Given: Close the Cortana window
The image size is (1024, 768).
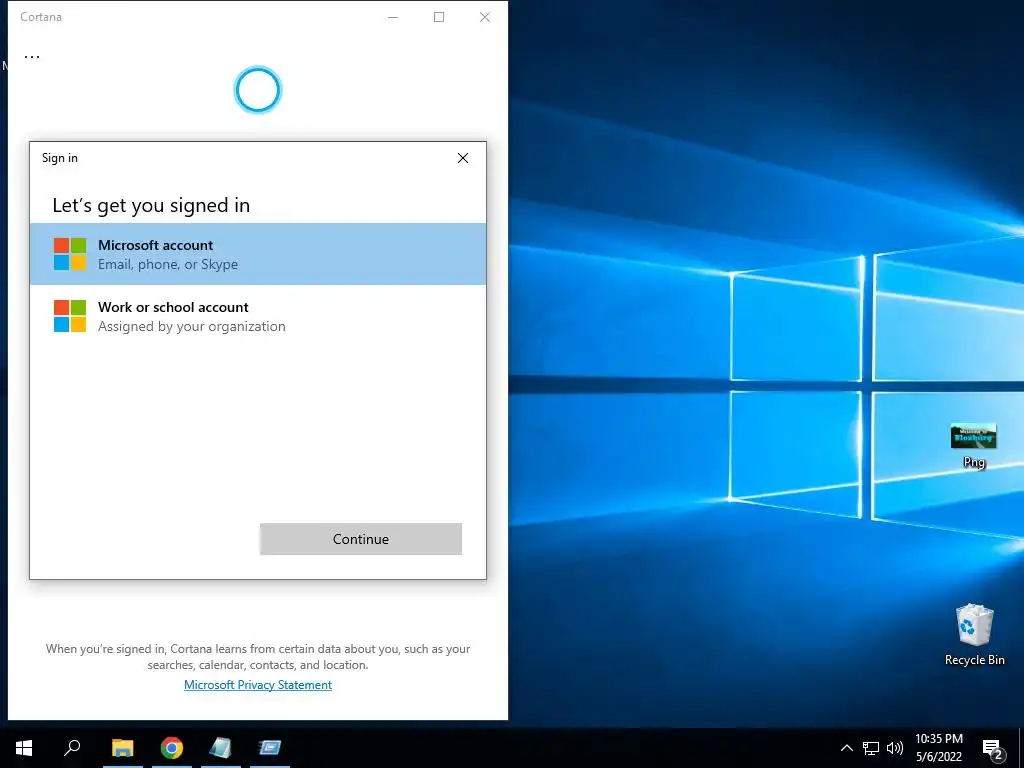Looking at the screenshot, I should pyautogui.click(x=485, y=17).
